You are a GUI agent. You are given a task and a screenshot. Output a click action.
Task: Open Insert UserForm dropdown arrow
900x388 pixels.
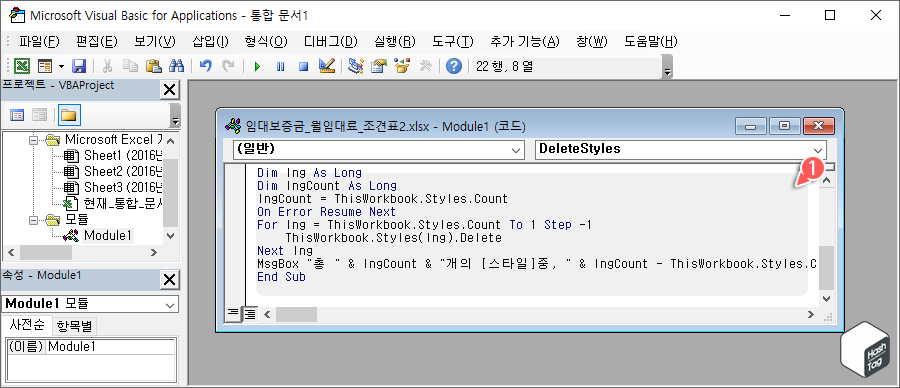click(61, 66)
